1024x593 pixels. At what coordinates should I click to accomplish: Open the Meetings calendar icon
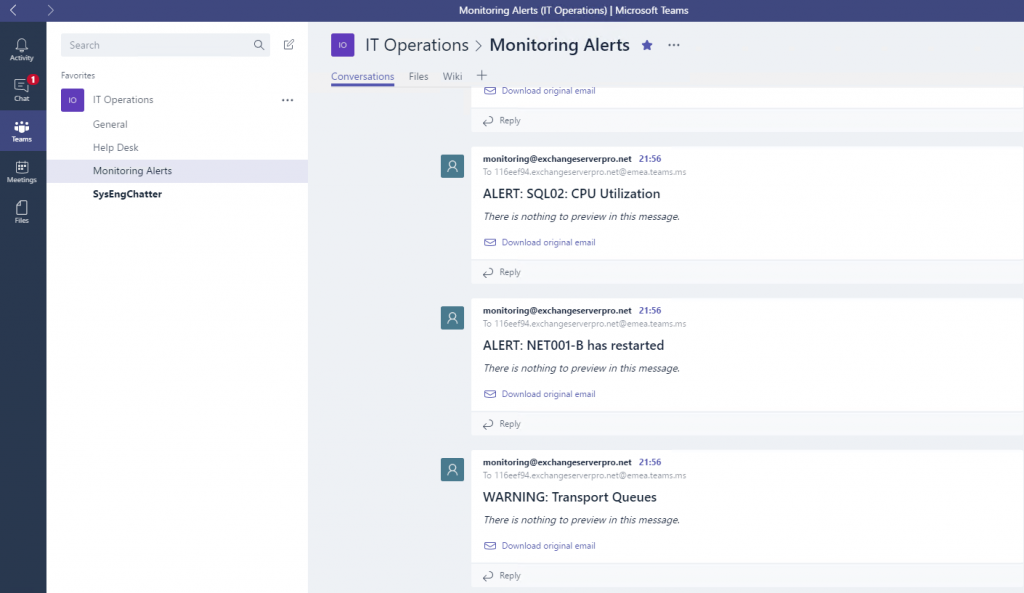click(x=21, y=172)
